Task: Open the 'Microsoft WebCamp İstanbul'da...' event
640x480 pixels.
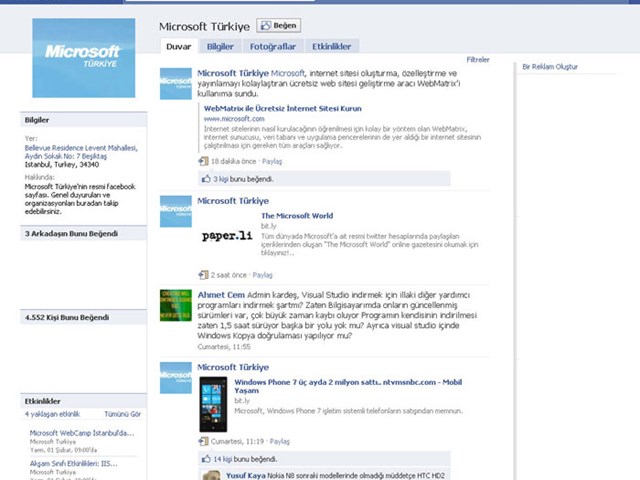Action: tap(81, 432)
